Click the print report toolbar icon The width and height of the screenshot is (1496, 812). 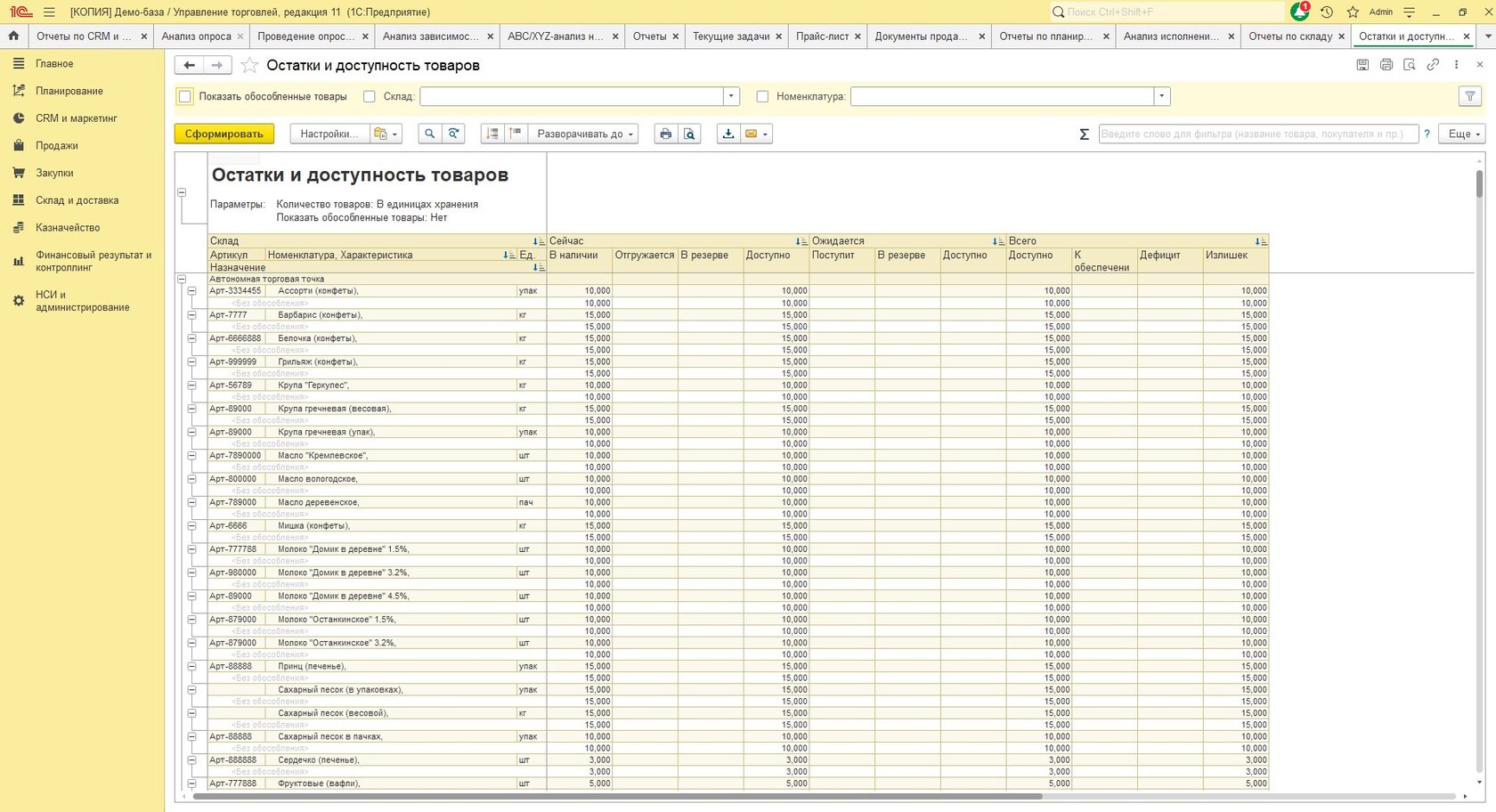coord(665,134)
